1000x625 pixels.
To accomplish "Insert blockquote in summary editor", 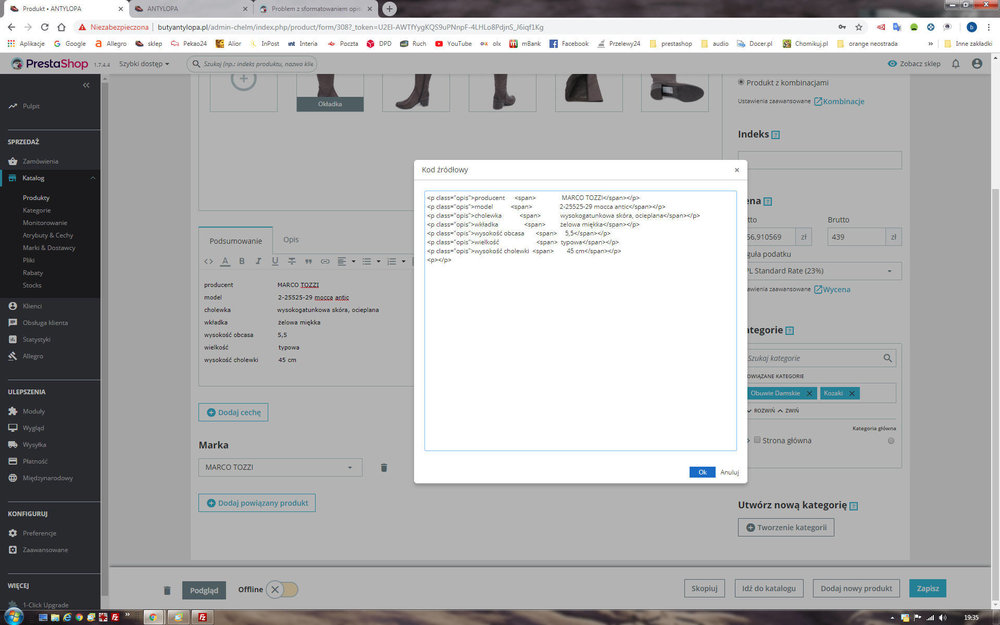I will [x=308, y=261].
